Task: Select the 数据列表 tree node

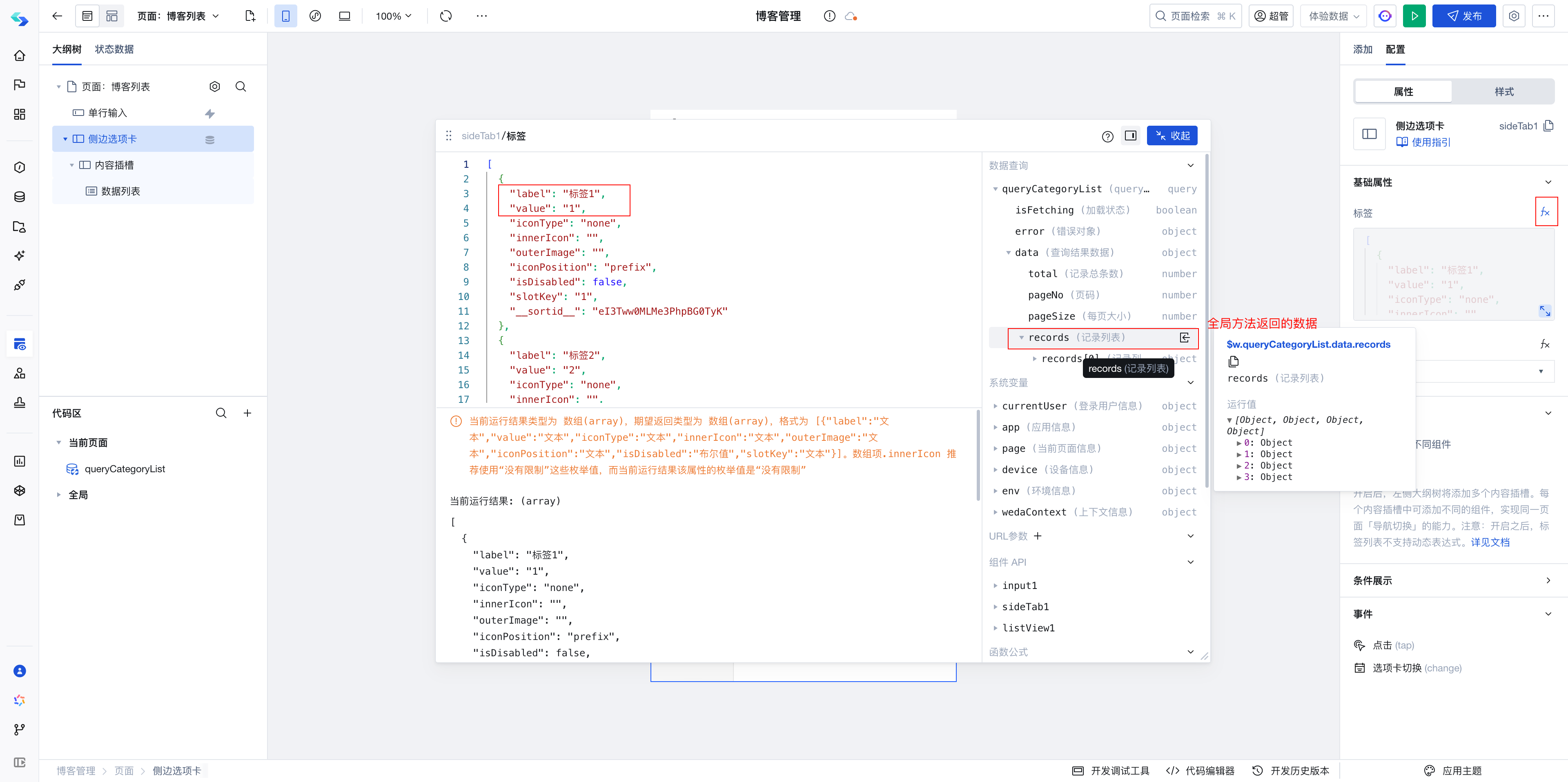Action: click(x=153, y=192)
